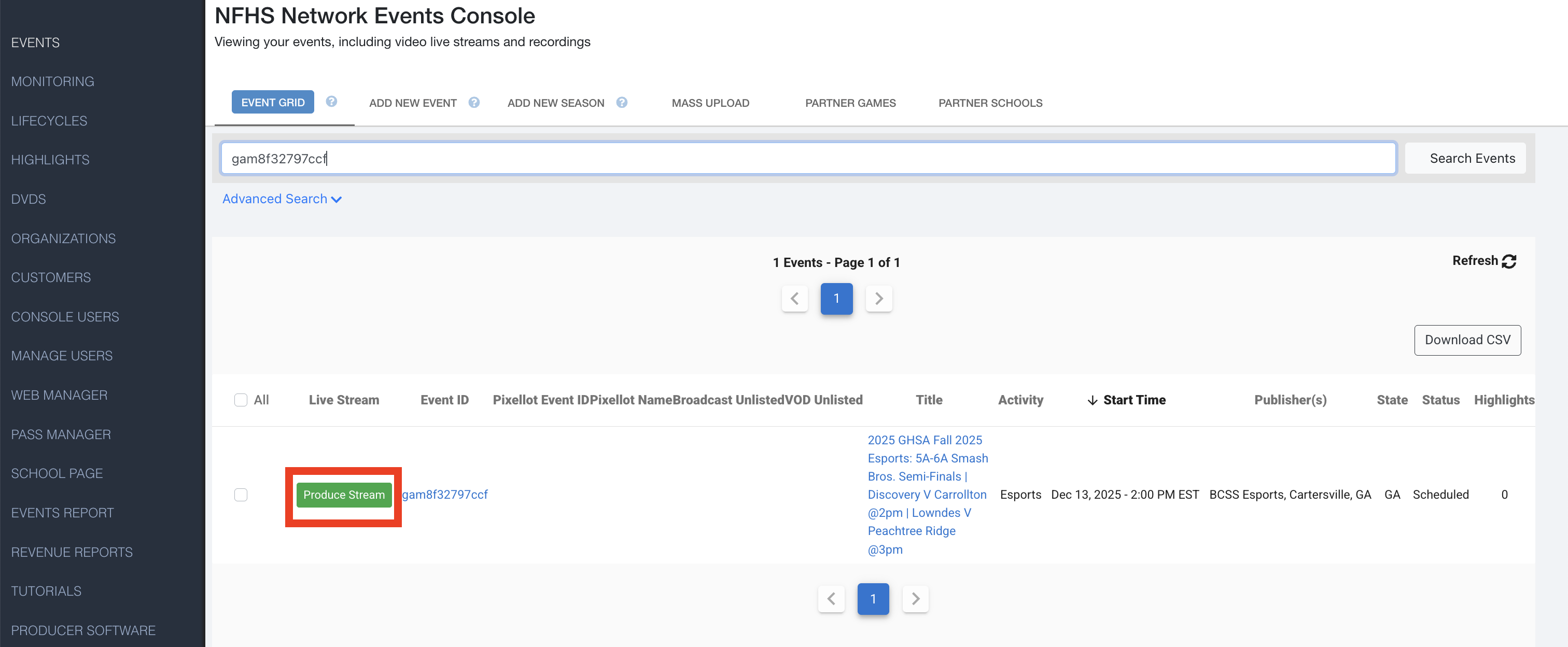Check the gam8f32797ccf event row checkbox
This screenshot has height=647, width=1568.
click(x=241, y=494)
